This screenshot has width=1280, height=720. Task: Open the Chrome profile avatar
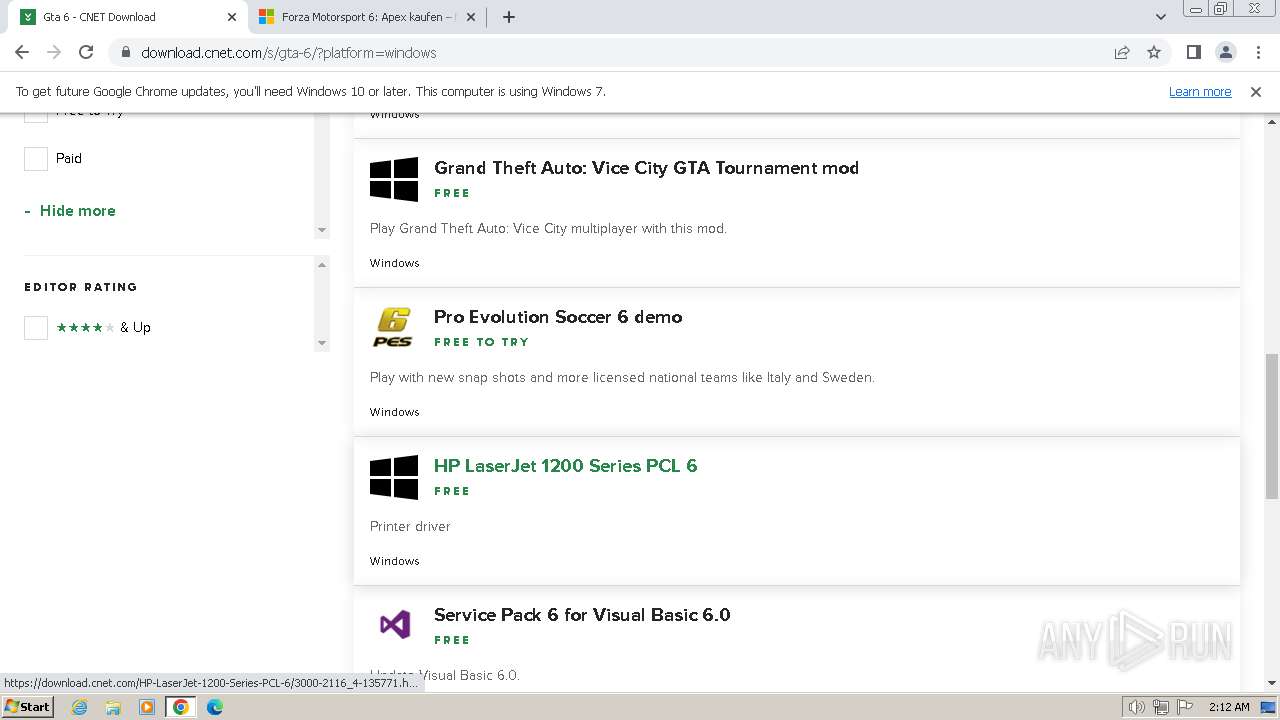tap(1226, 52)
